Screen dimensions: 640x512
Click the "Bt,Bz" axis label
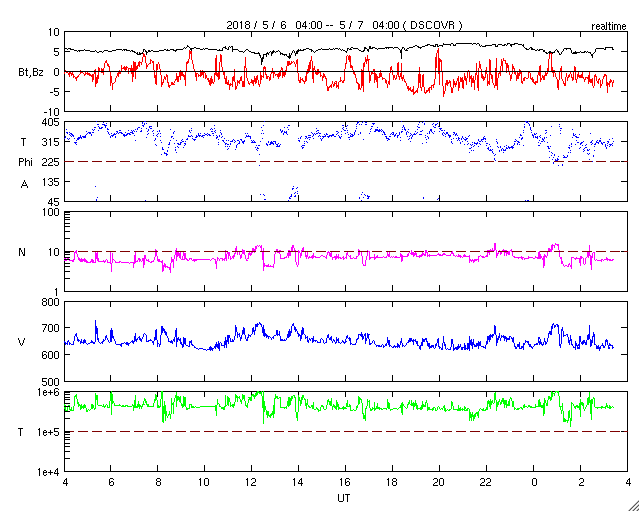point(31,73)
